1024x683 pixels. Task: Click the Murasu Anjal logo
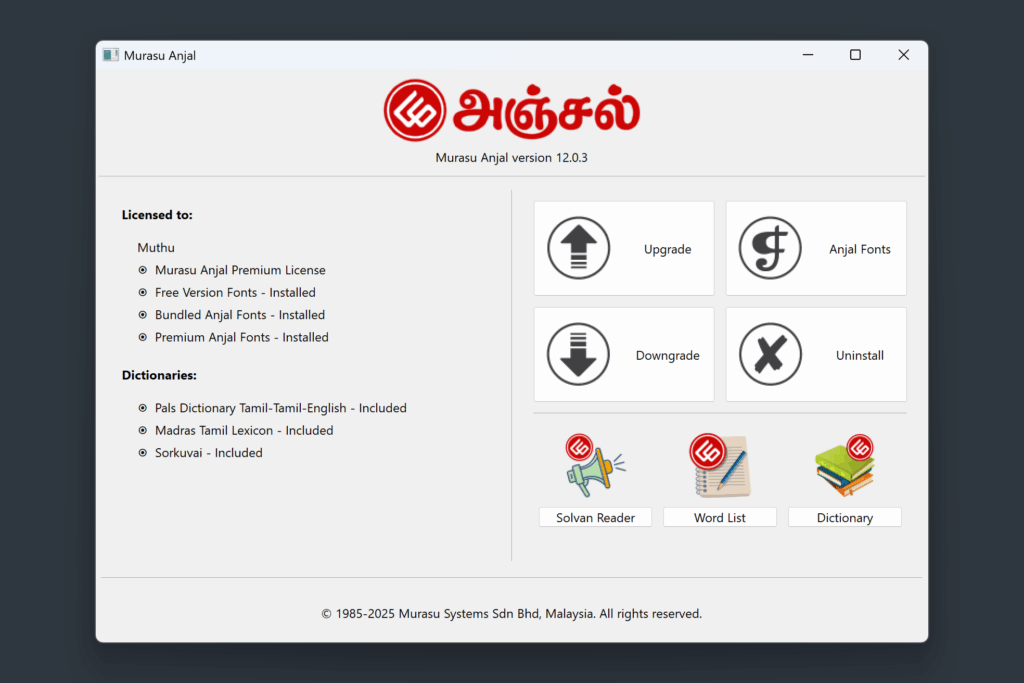[511, 110]
